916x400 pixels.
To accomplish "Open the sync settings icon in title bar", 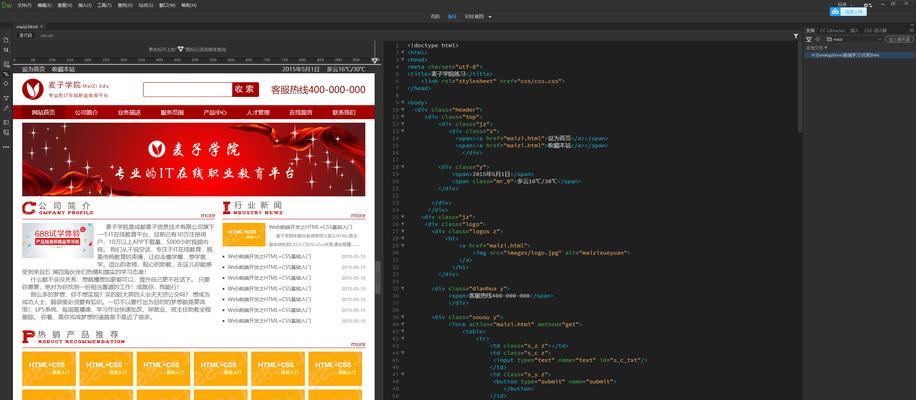I will (x=867, y=5).
